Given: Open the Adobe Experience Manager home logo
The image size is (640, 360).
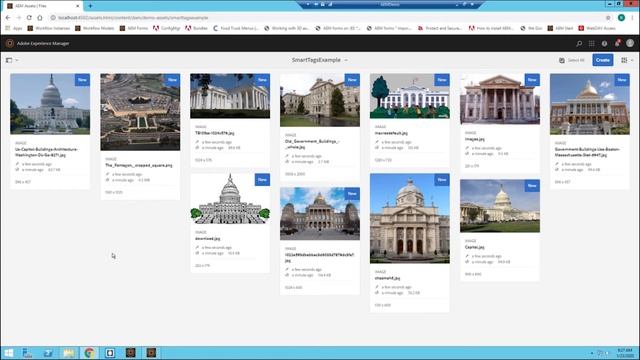Looking at the screenshot, I should click(x=10, y=43).
